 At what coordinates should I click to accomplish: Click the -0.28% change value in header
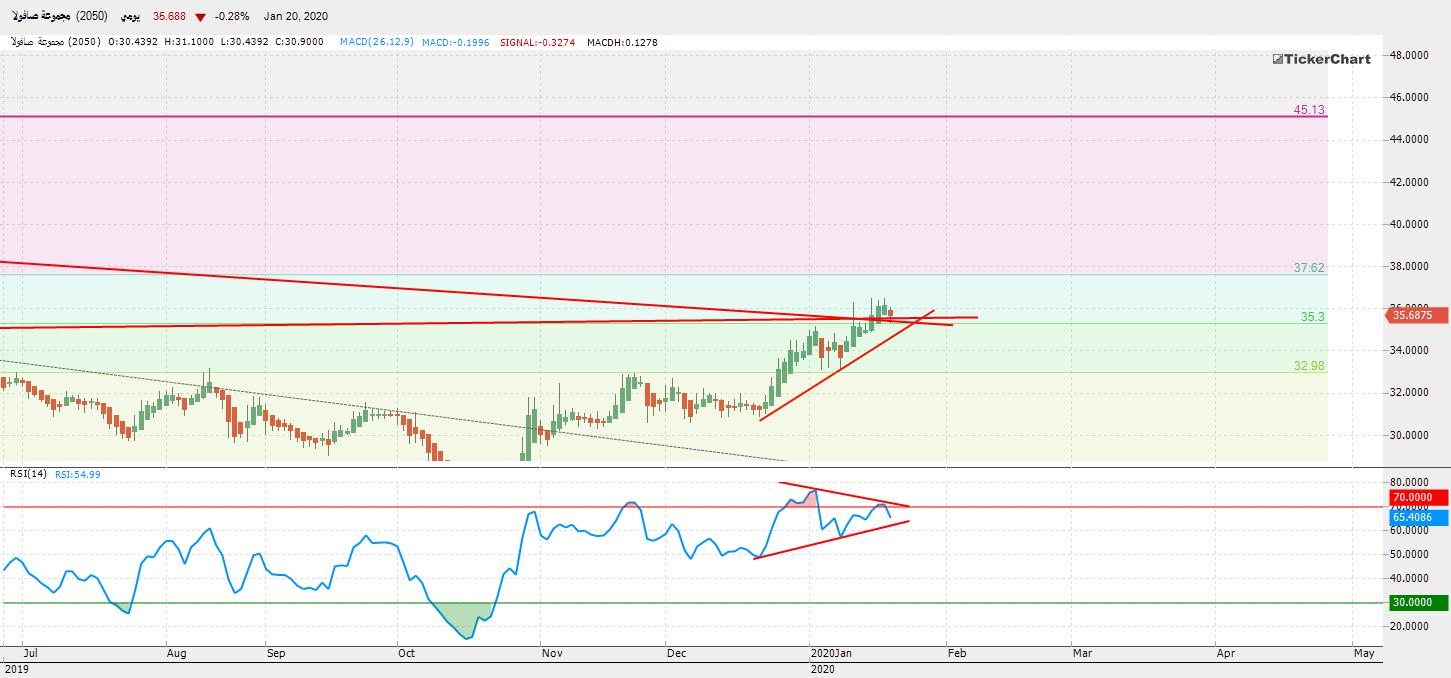point(232,17)
